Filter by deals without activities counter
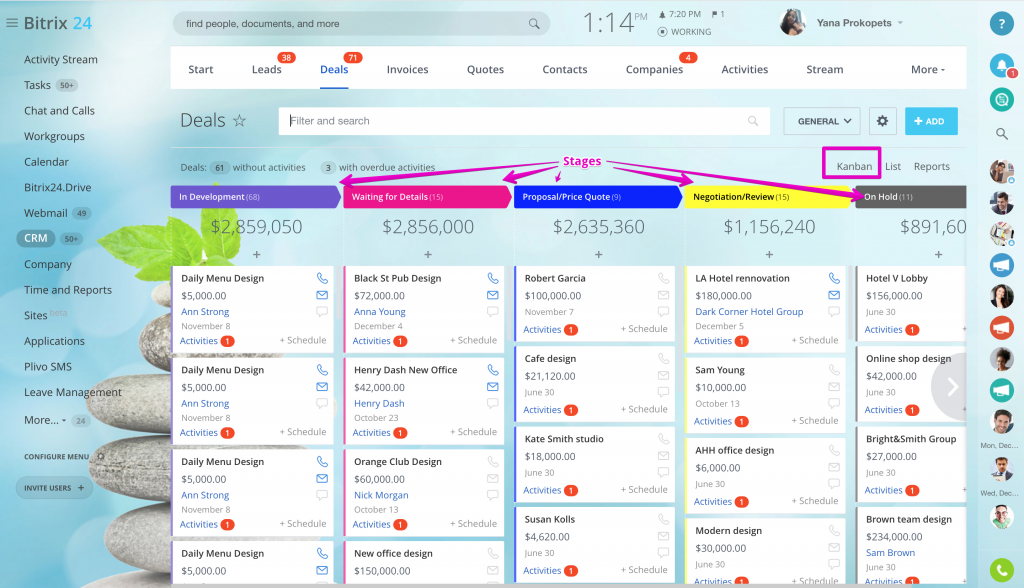The width and height of the screenshot is (1024, 588). click(219, 167)
